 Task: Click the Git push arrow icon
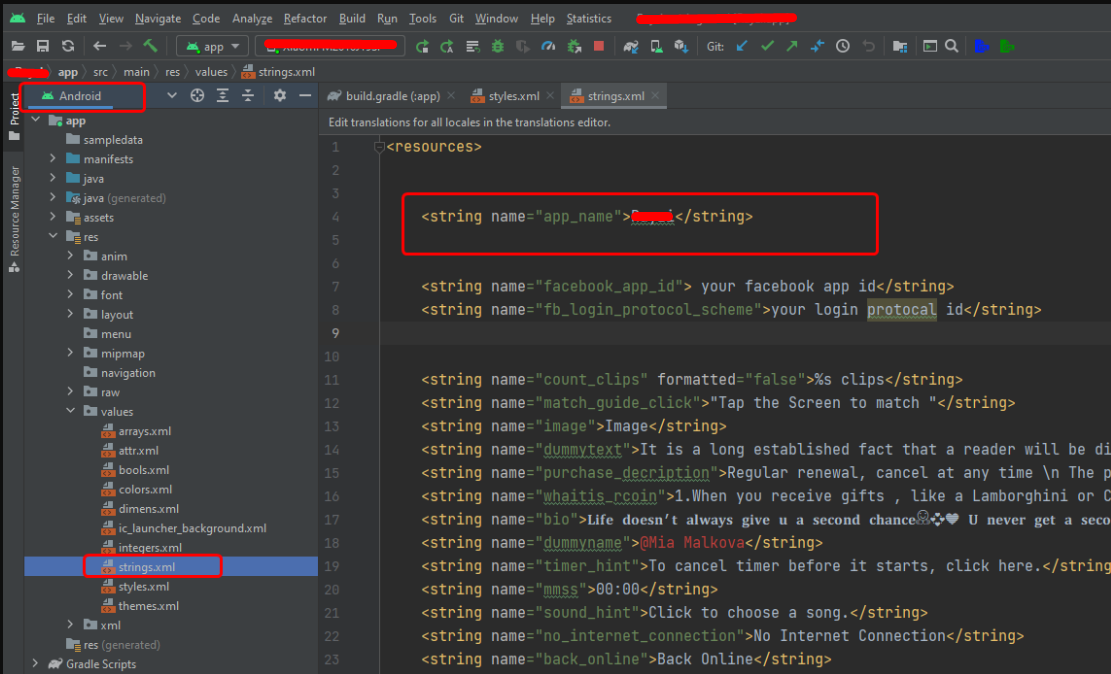792,46
